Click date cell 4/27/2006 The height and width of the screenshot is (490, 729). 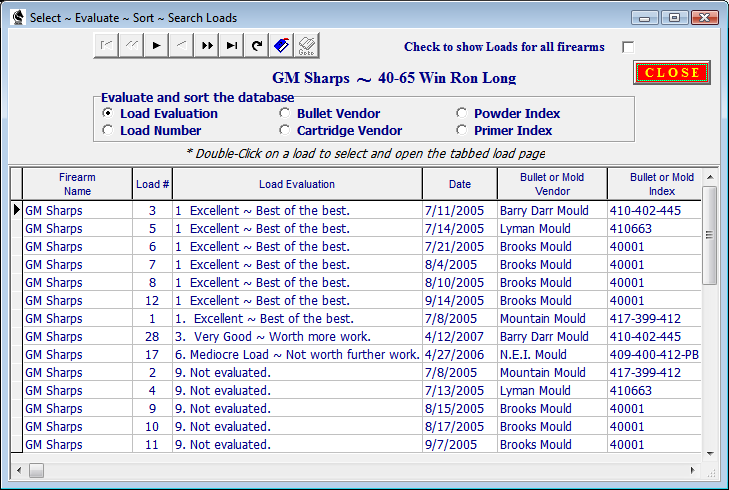pos(460,354)
